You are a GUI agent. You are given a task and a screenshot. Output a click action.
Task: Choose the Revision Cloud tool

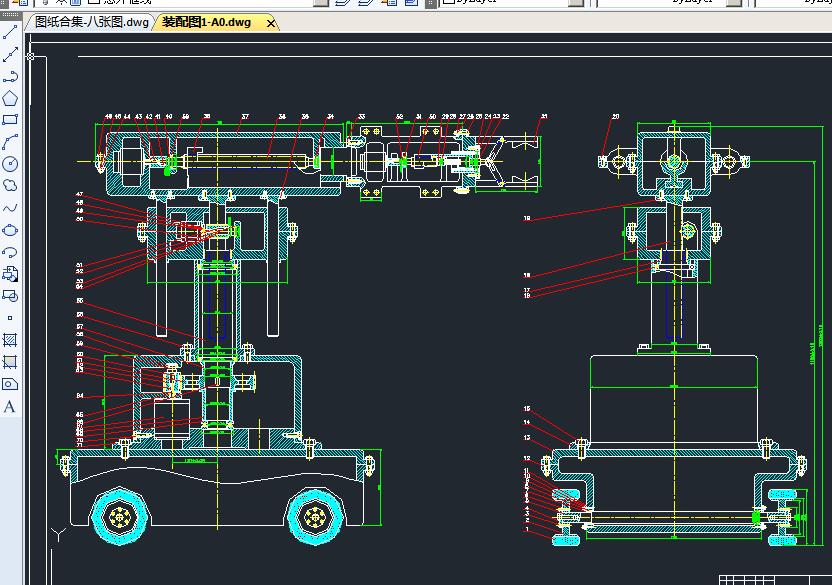(x=10, y=185)
